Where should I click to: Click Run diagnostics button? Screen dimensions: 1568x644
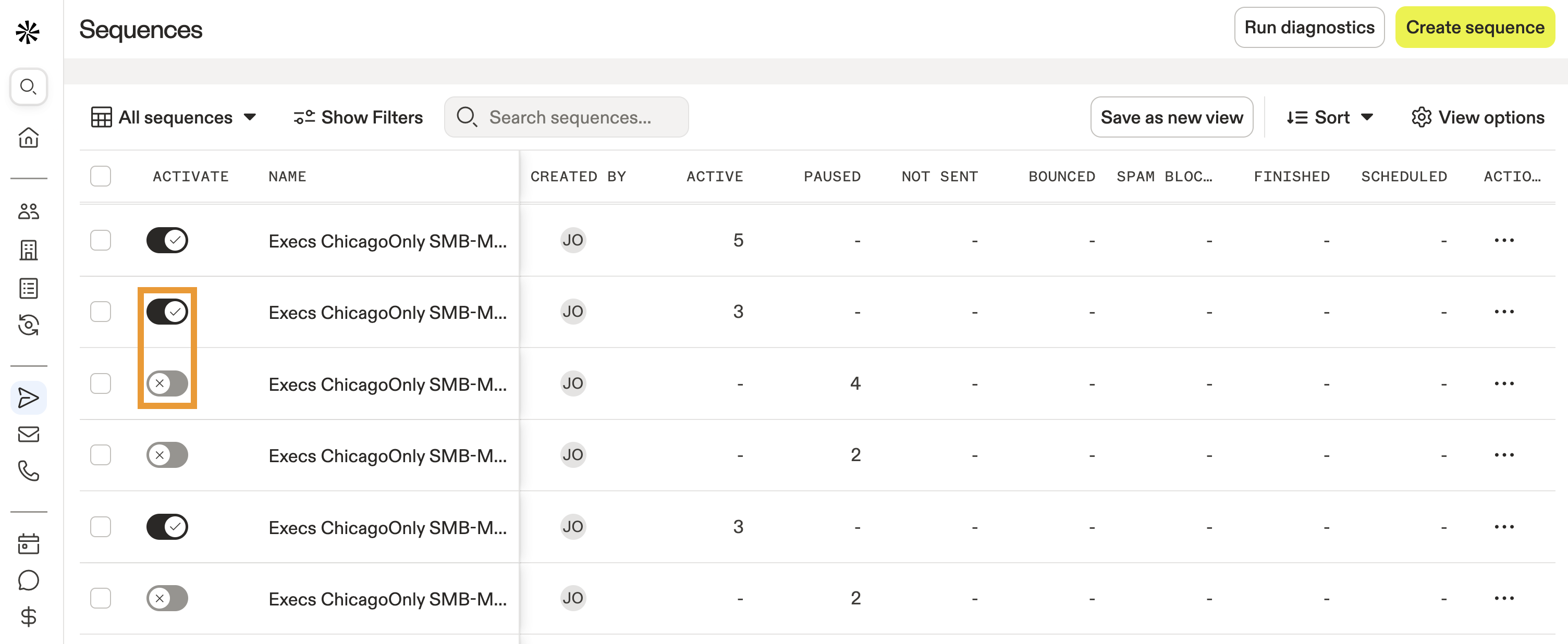[x=1309, y=28]
